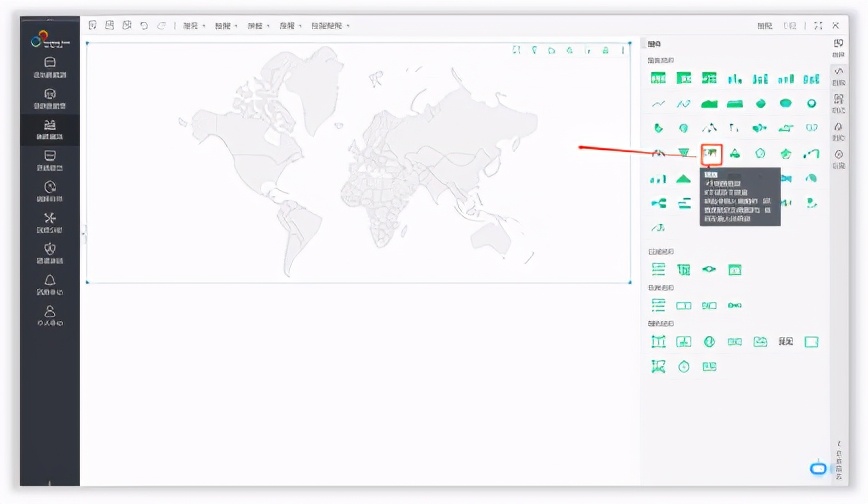Click the Yonghong logo in left sidebar
The image size is (868, 504).
point(50,39)
